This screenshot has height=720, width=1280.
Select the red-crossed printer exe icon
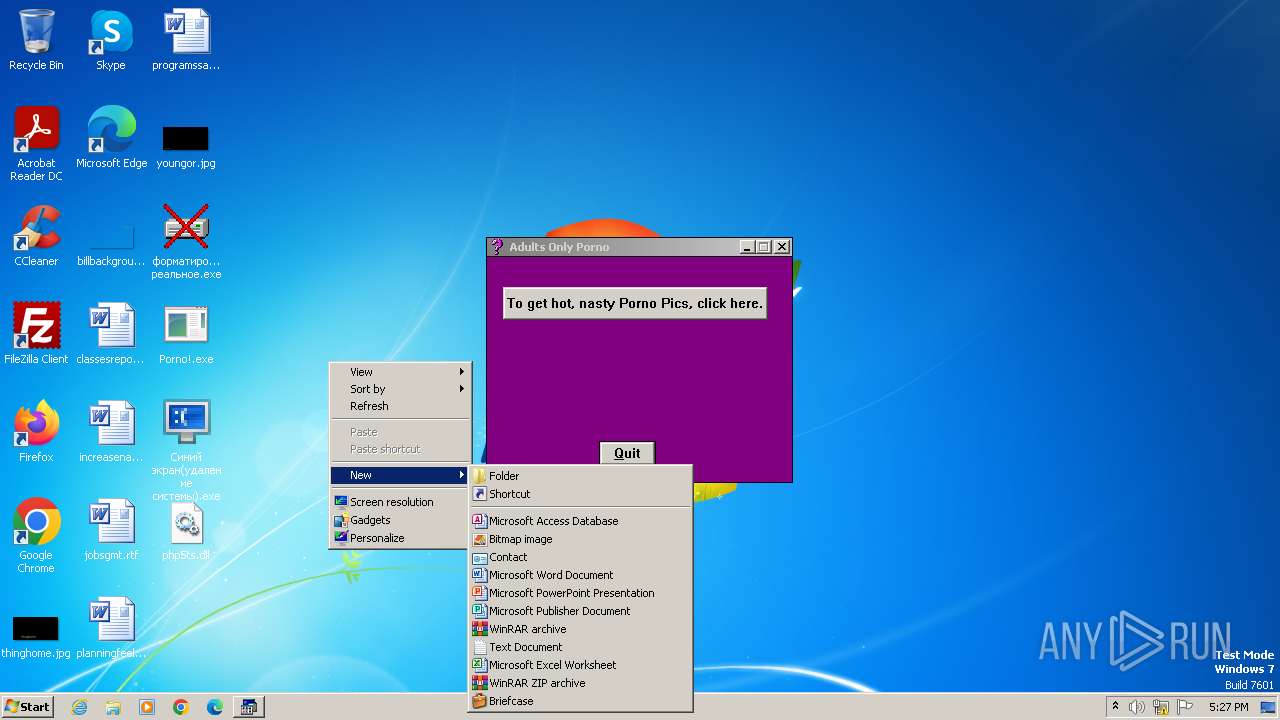tap(186, 242)
